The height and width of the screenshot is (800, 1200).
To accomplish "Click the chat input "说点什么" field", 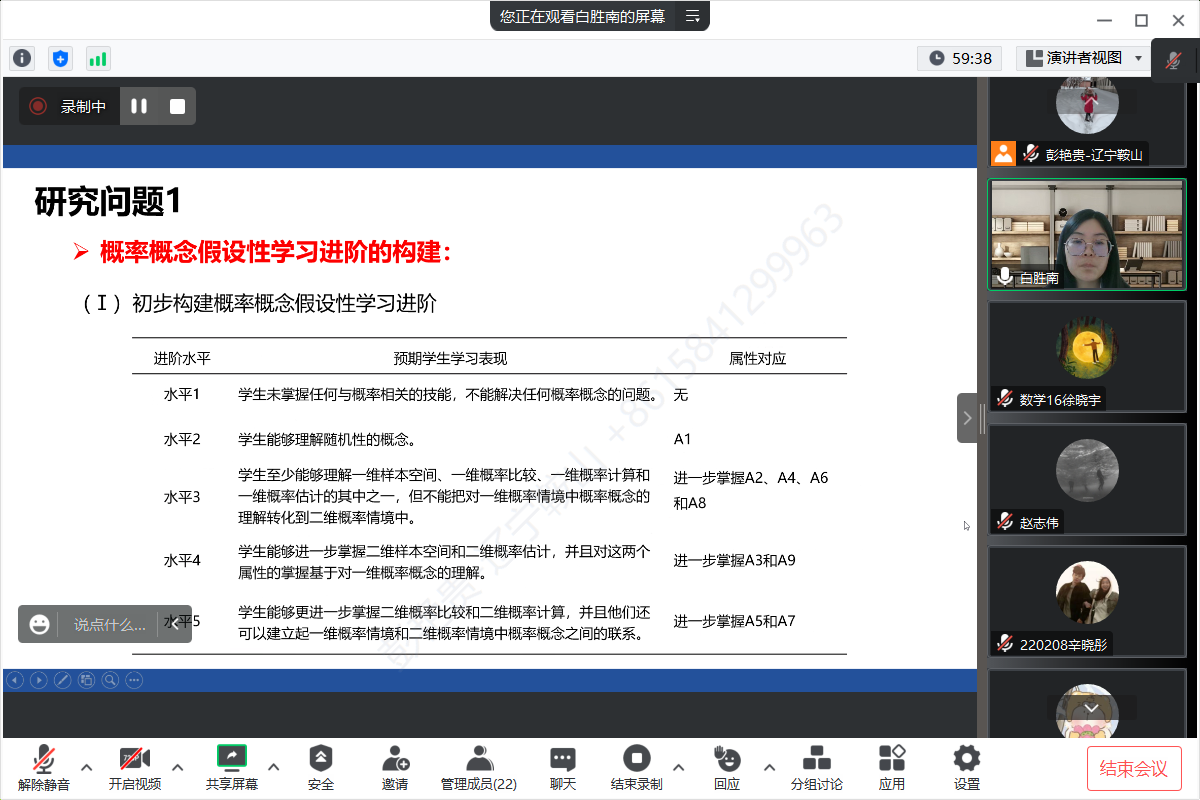I will click(x=109, y=624).
